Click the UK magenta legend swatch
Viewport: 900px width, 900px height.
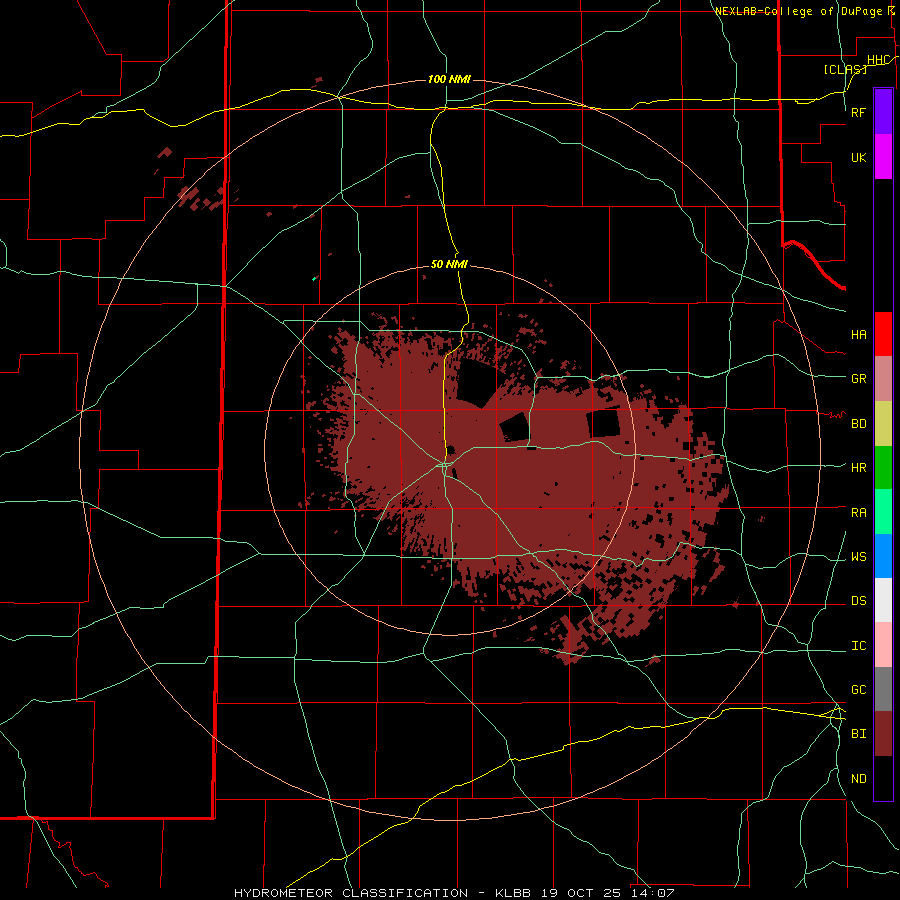[883, 157]
